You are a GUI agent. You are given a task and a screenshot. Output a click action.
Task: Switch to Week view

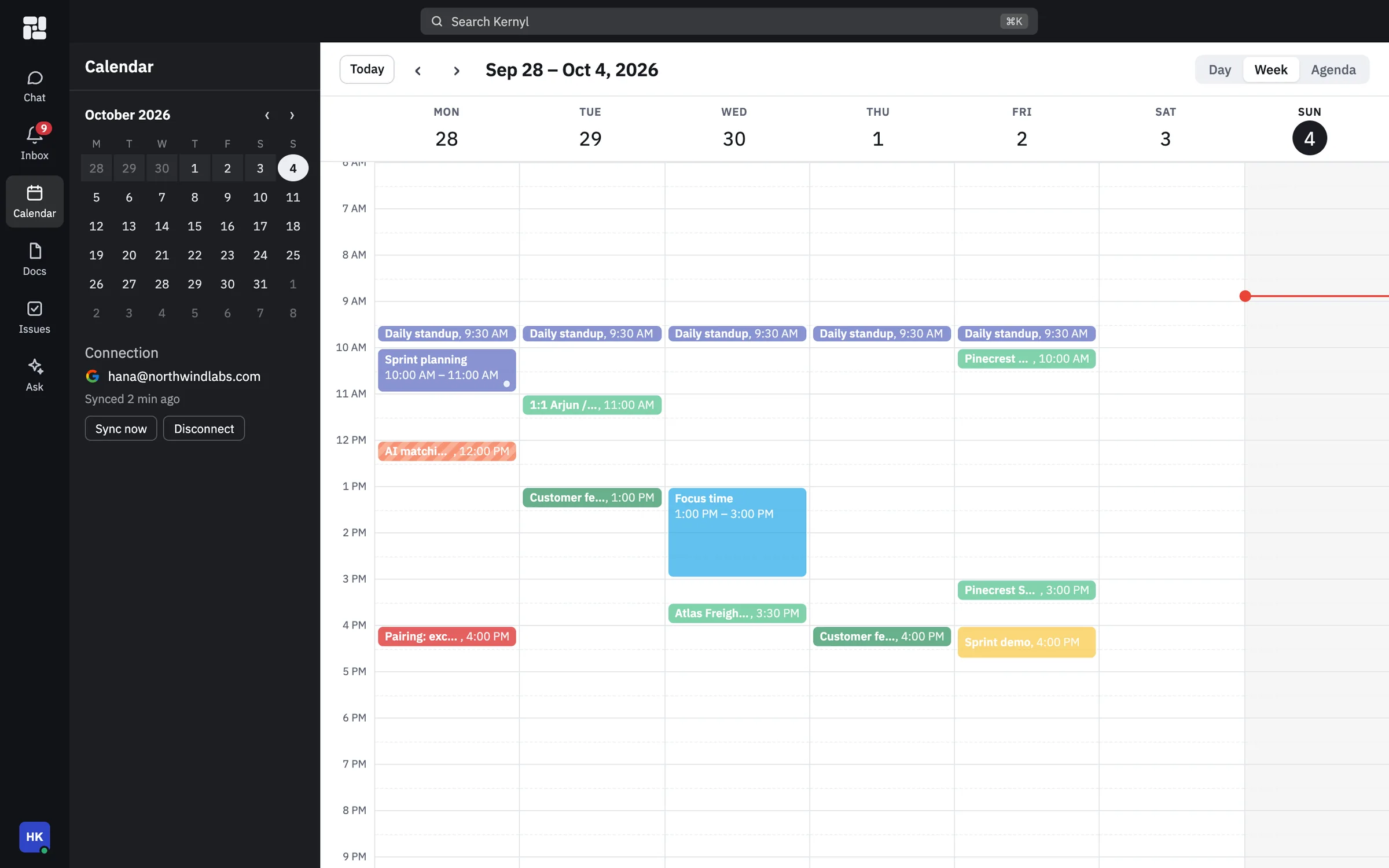point(1271,69)
